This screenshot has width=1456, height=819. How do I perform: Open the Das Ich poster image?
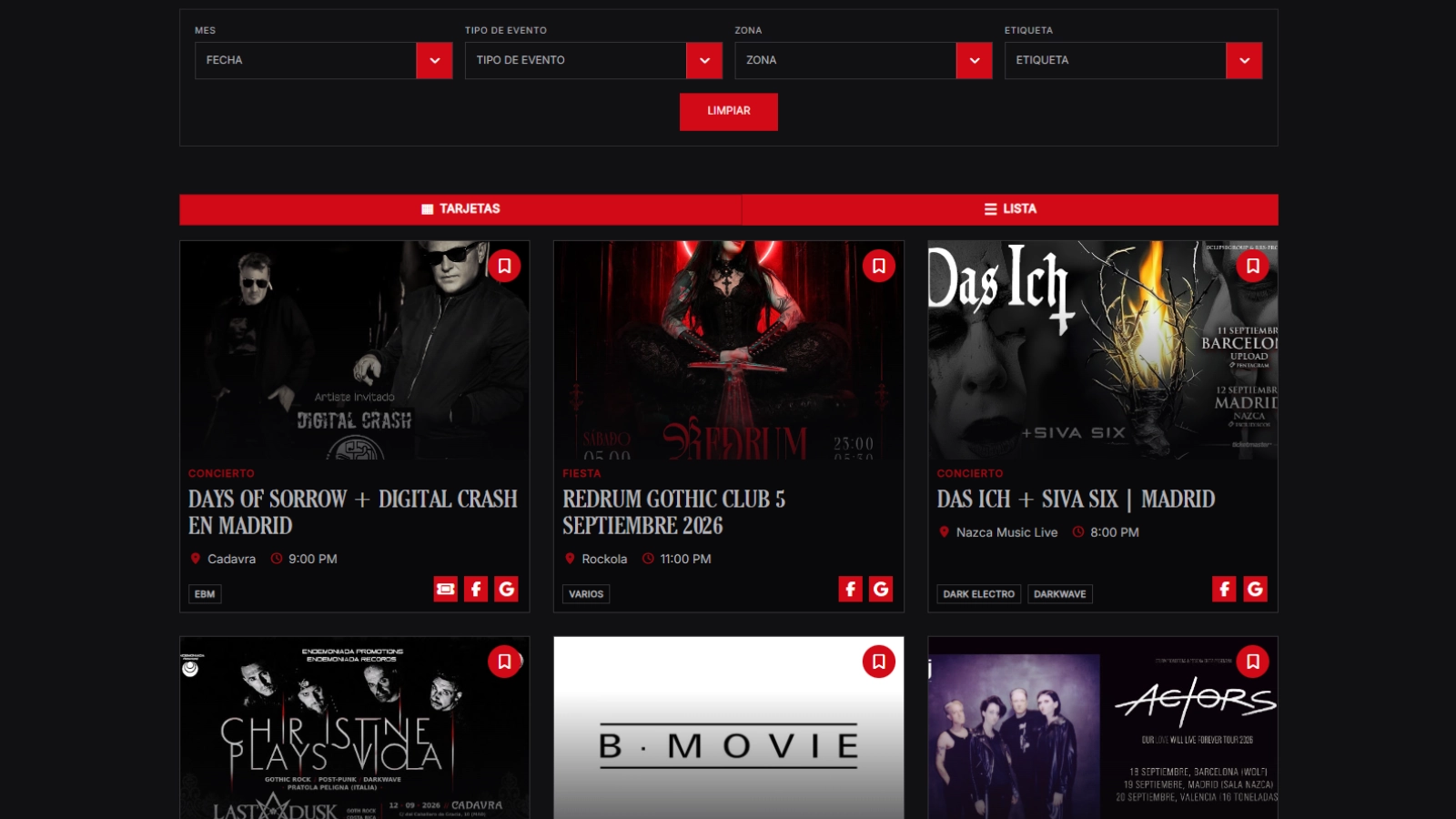point(1103,350)
